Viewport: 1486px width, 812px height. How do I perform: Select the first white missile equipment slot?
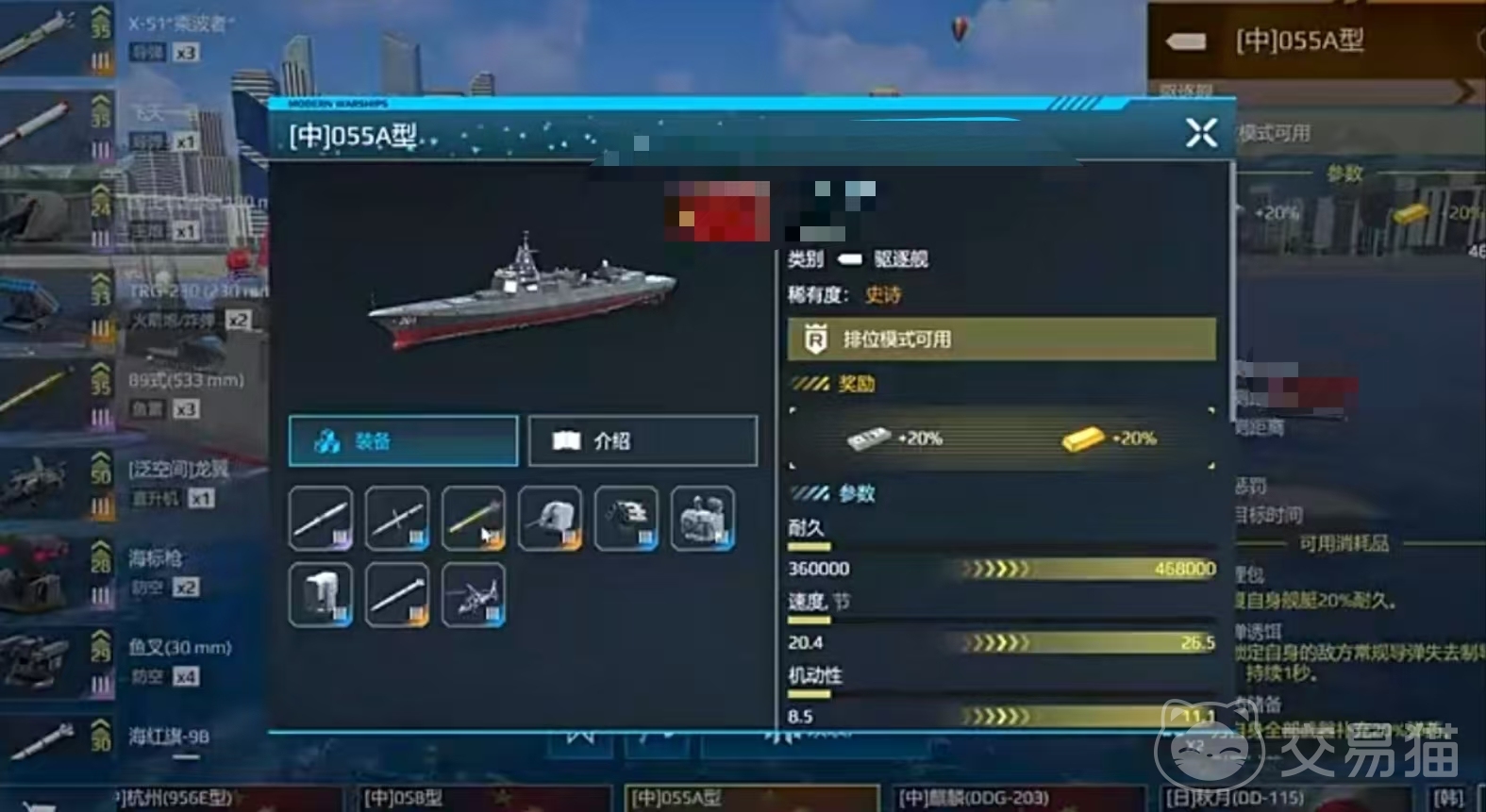pyautogui.click(x=321, y=518)
